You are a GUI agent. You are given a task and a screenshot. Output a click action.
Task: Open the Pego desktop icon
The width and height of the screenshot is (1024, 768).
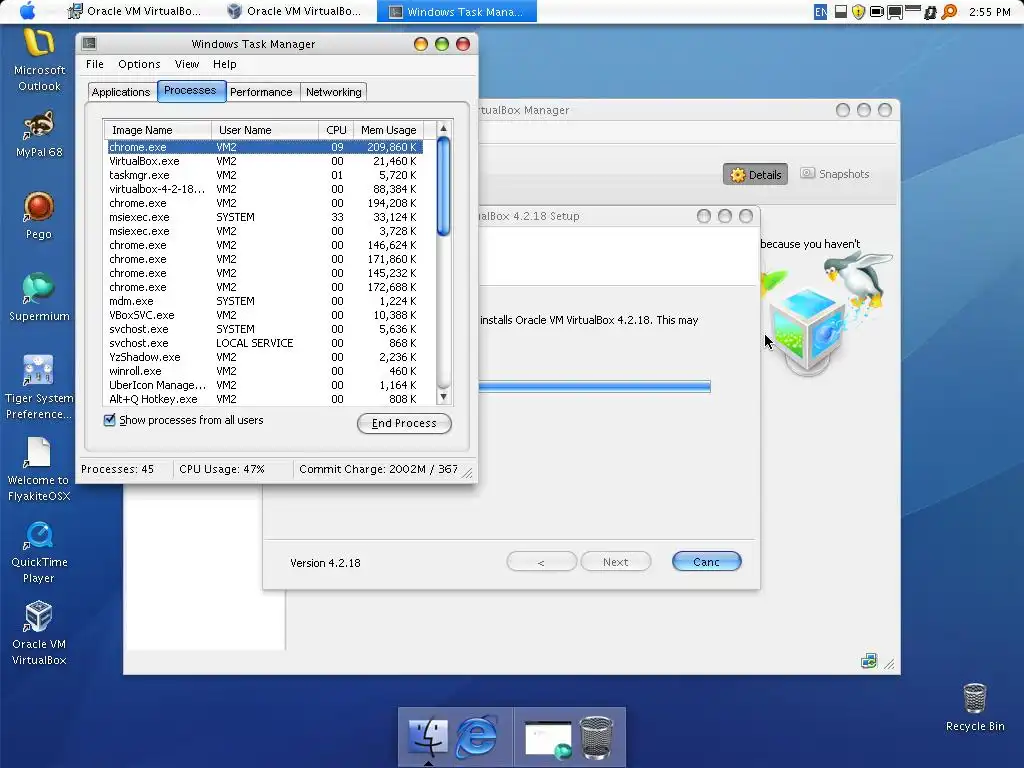[x=39, y=216]
